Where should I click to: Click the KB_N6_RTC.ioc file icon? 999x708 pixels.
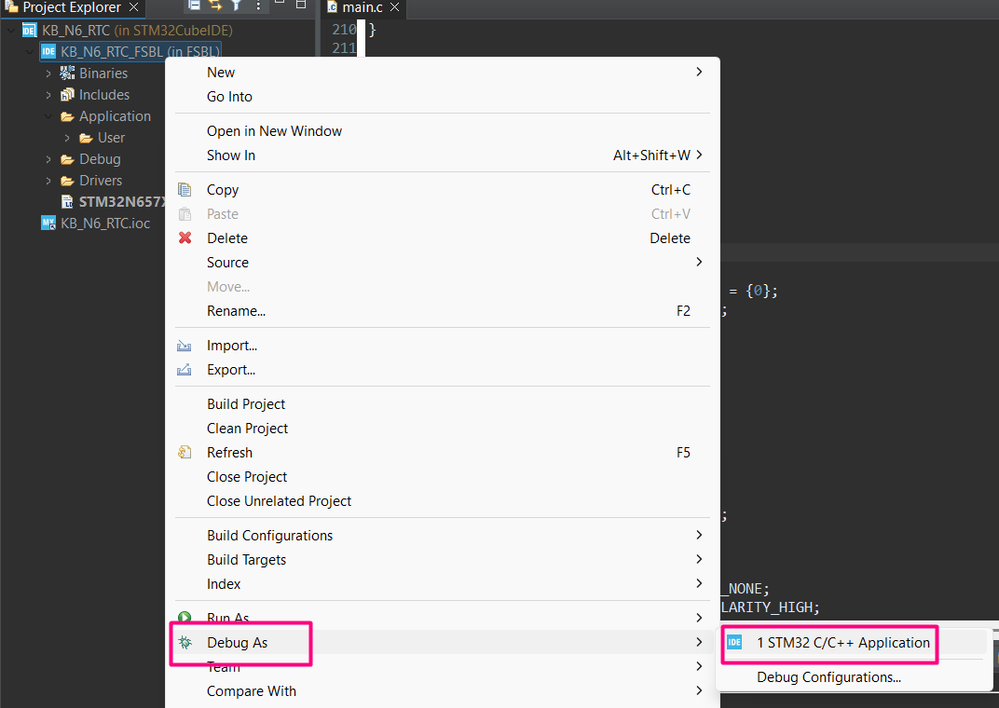click(x=48, y=223)
